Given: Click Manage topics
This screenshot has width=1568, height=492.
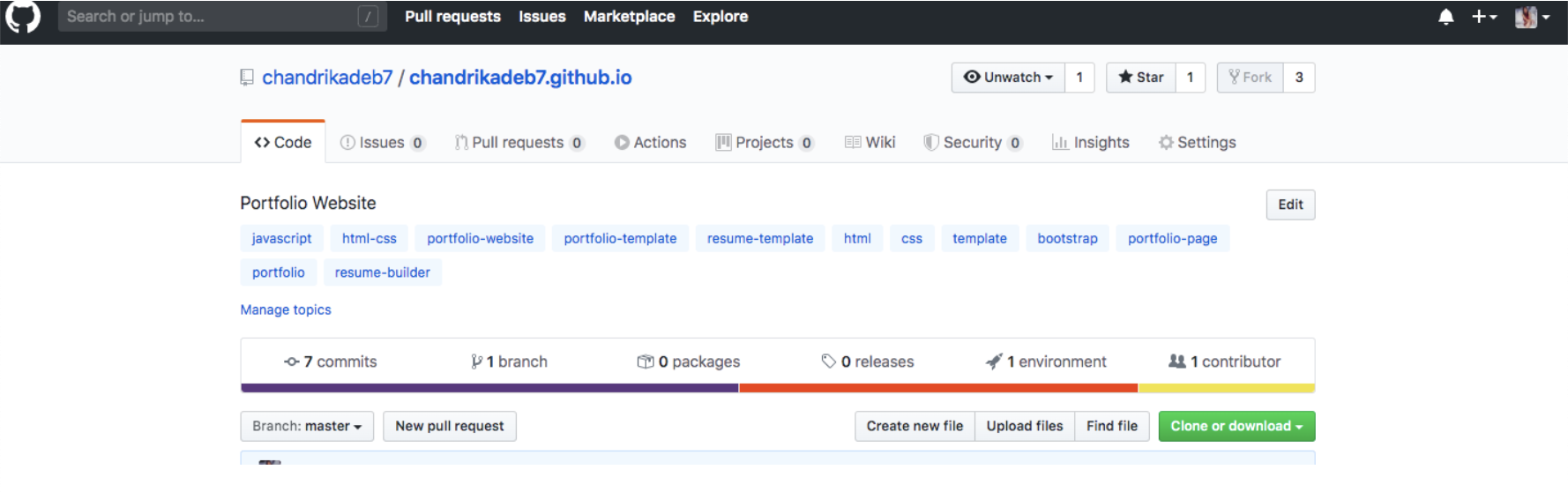Looking at the screenshot, I should pos(286,309).
